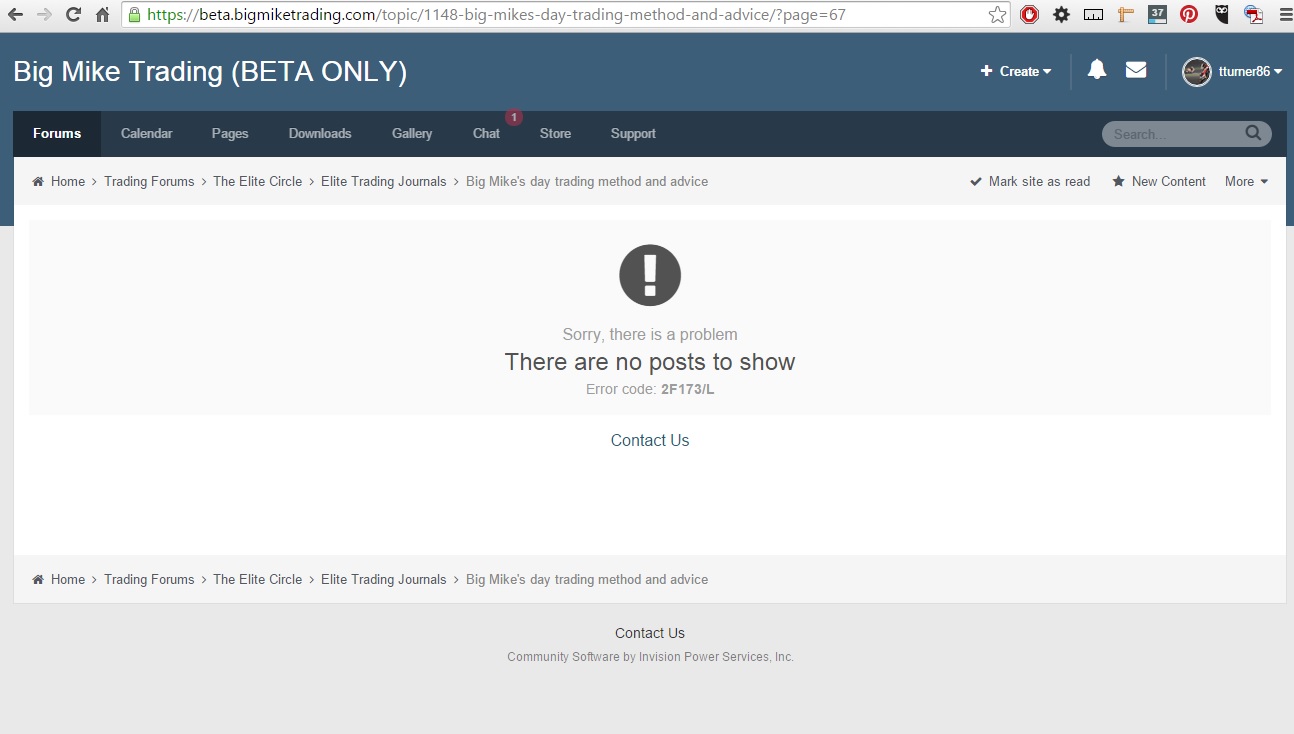
Task: Reload the page with the refresh icon
Action: 73,15
